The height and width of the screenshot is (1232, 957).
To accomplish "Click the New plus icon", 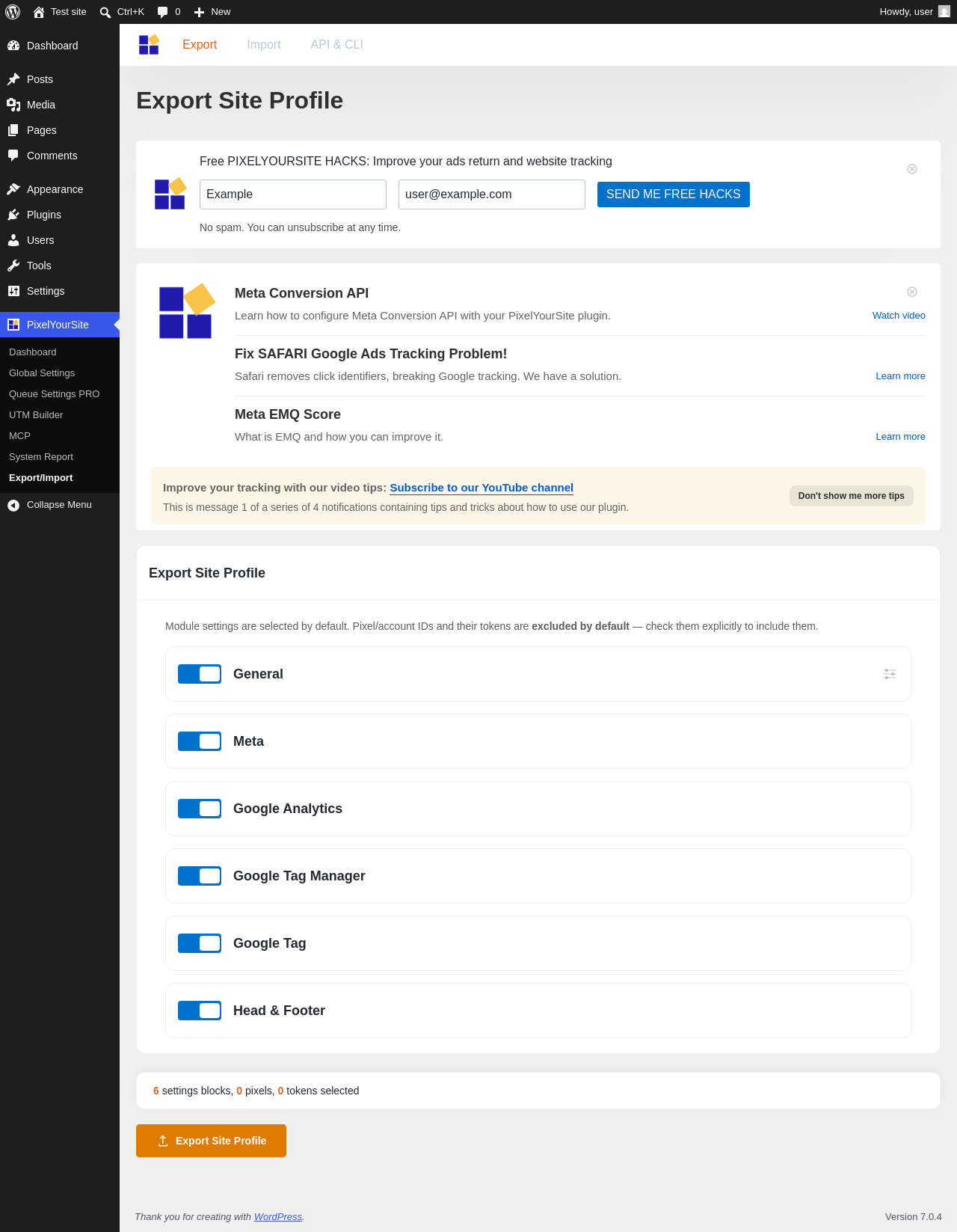I will coord(199,12).
